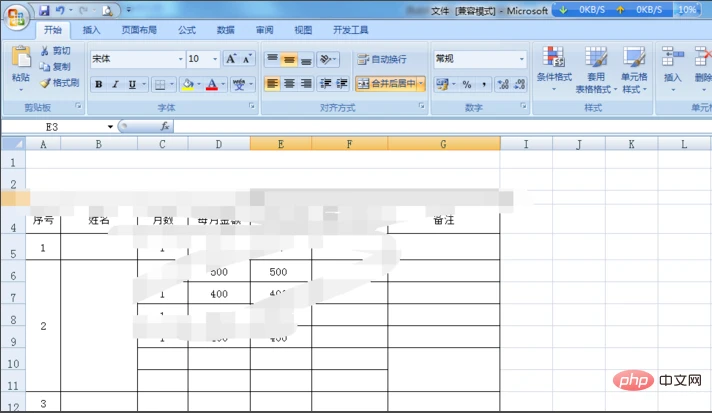Open Conditional Formatting (条件格式)

(x=554, y=69)
